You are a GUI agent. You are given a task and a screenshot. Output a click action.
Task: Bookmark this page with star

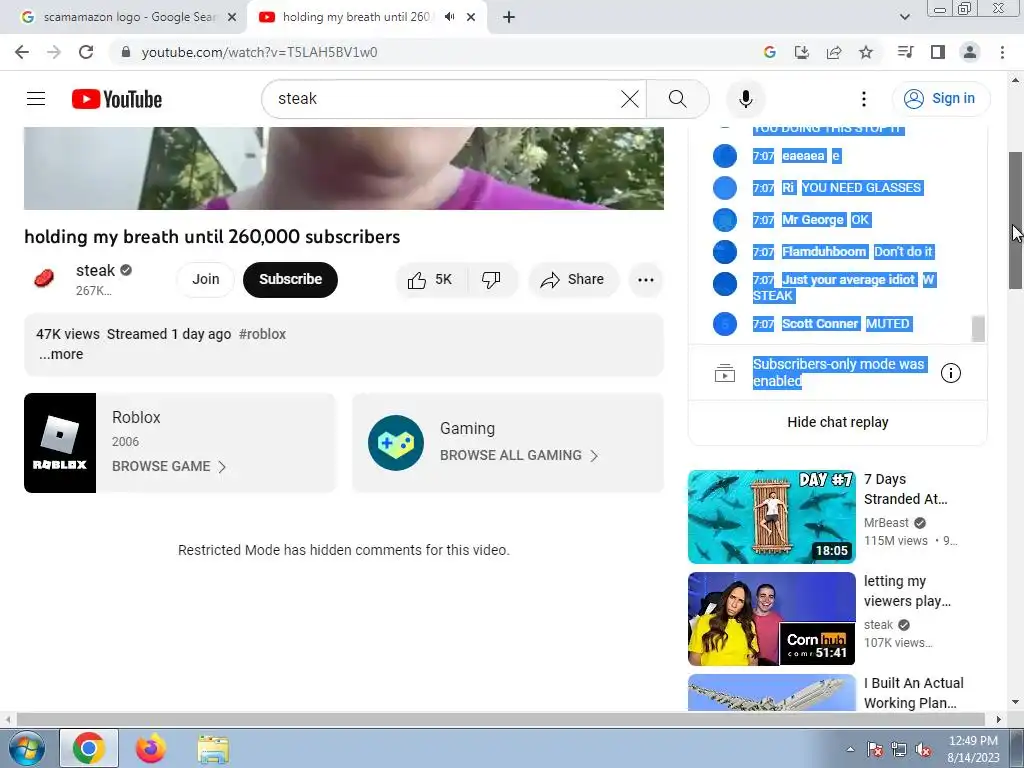tap(866, 52)
